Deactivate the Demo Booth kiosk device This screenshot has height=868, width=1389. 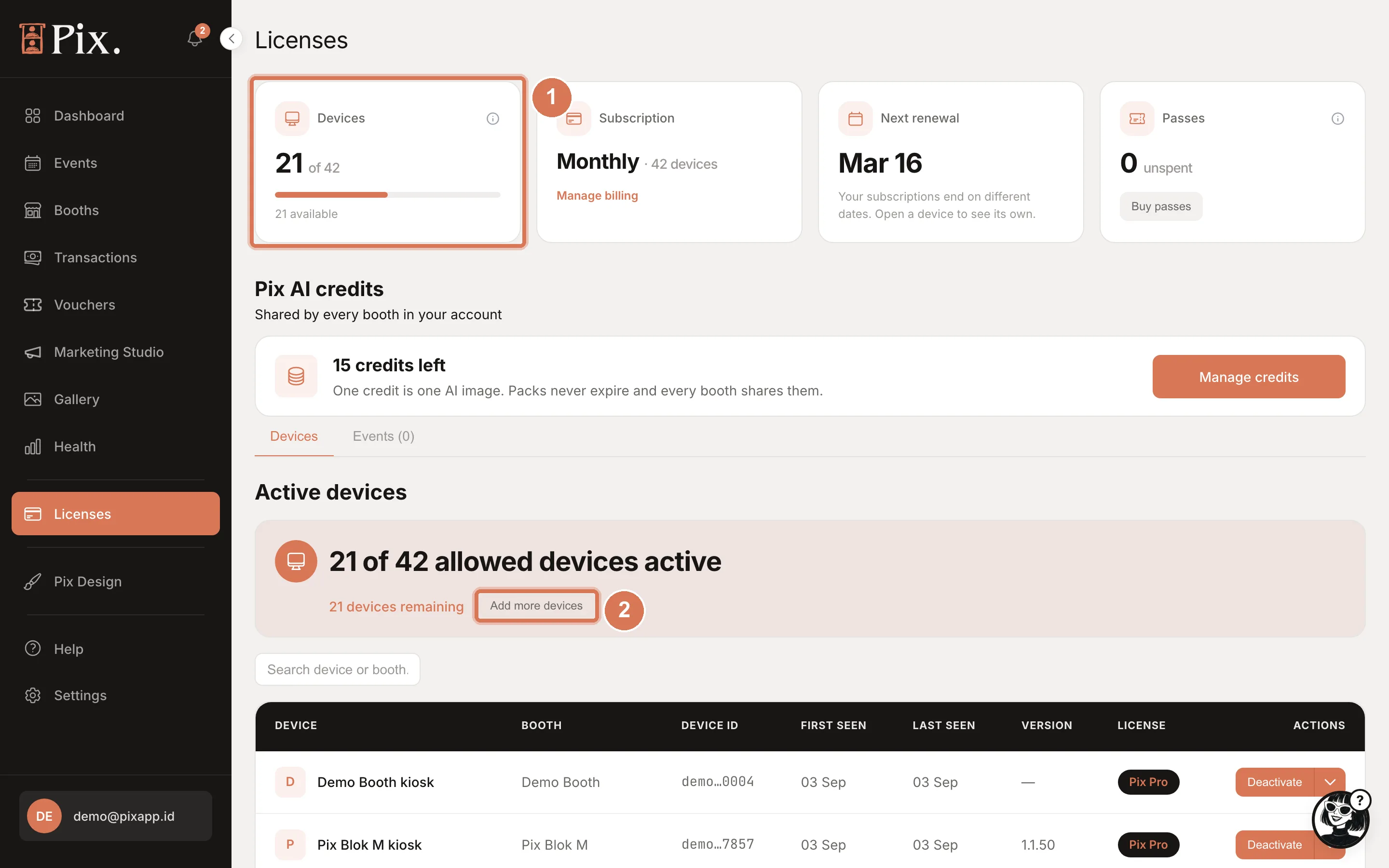coord(1274,782)
